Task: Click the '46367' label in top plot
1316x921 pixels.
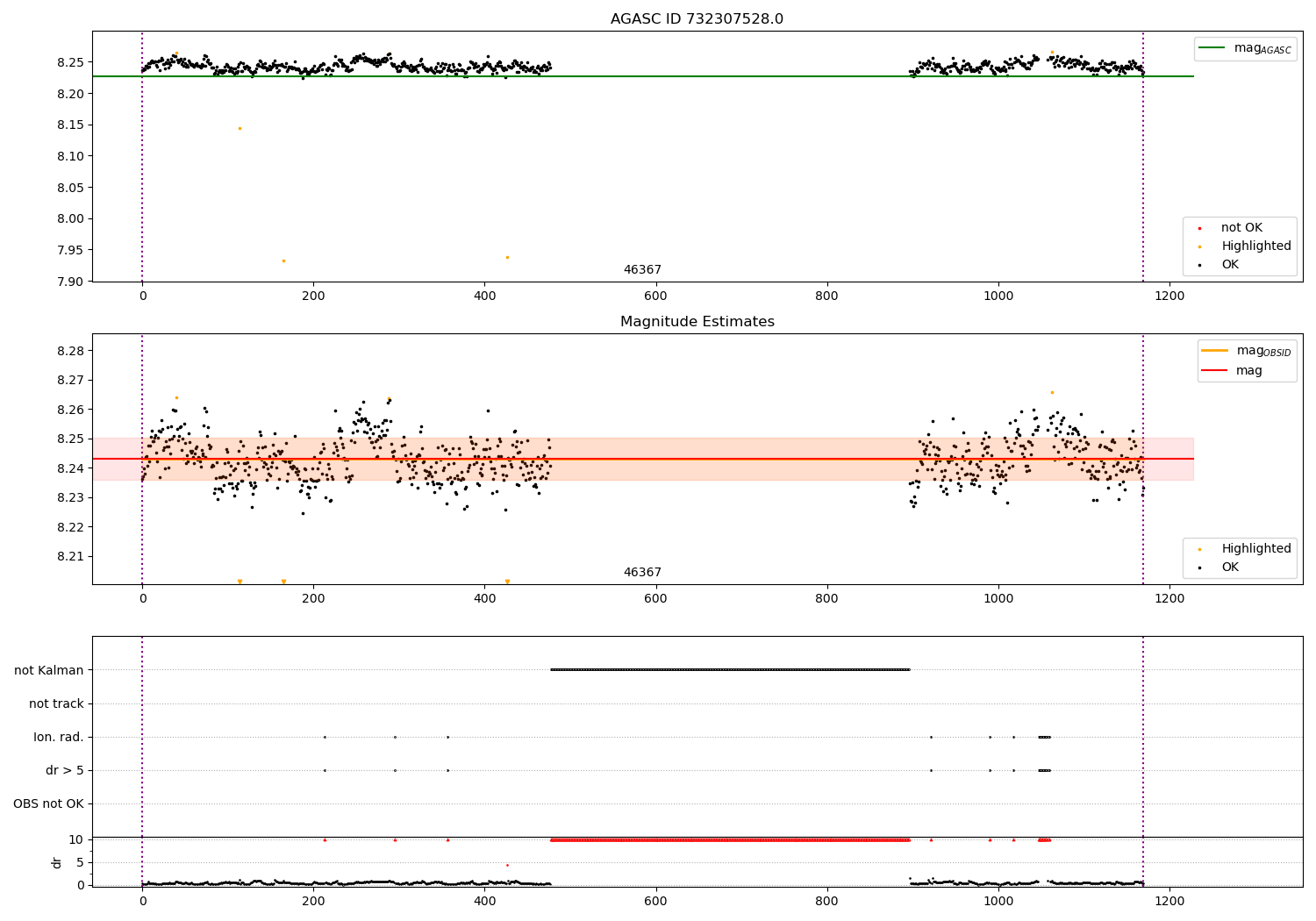Action: coord(642,270)
